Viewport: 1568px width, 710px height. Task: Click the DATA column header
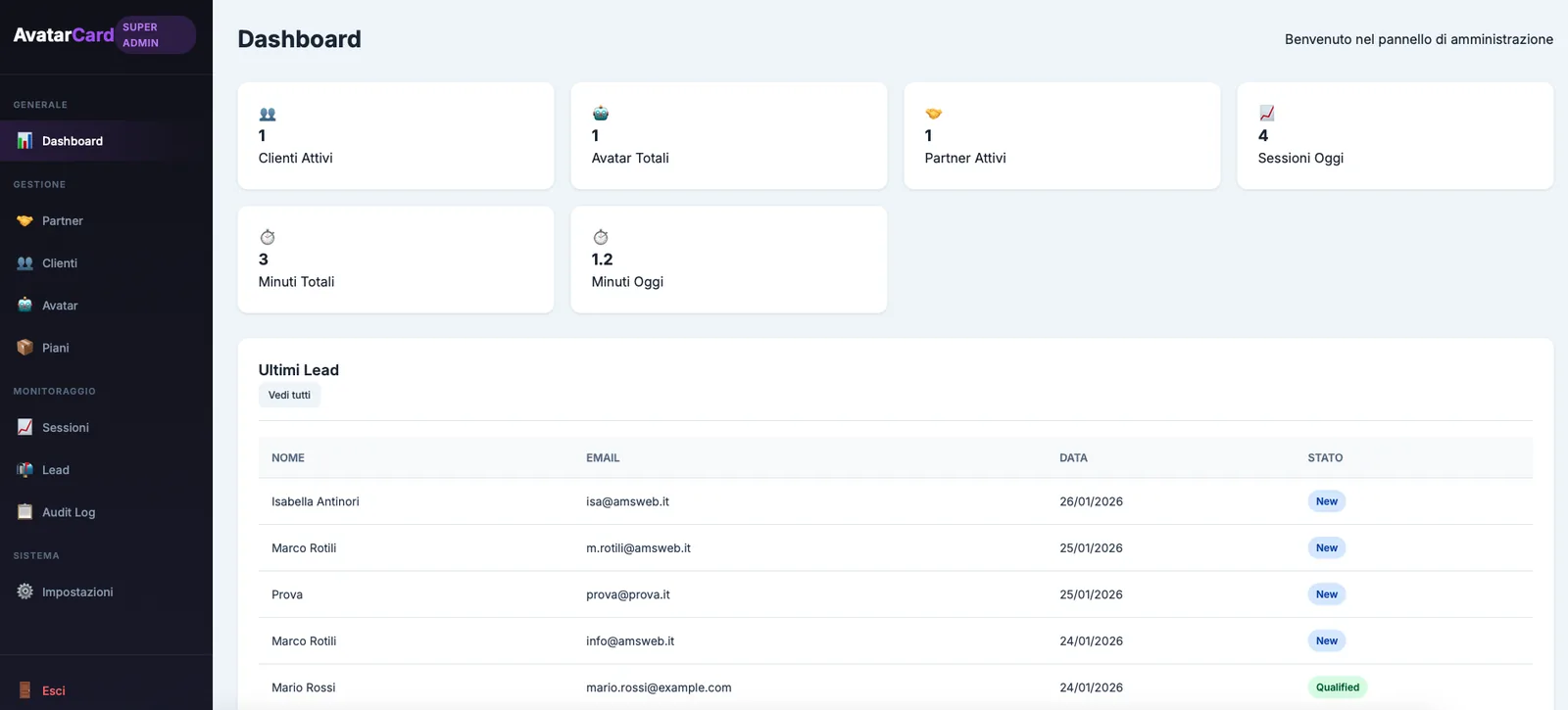1073,458
